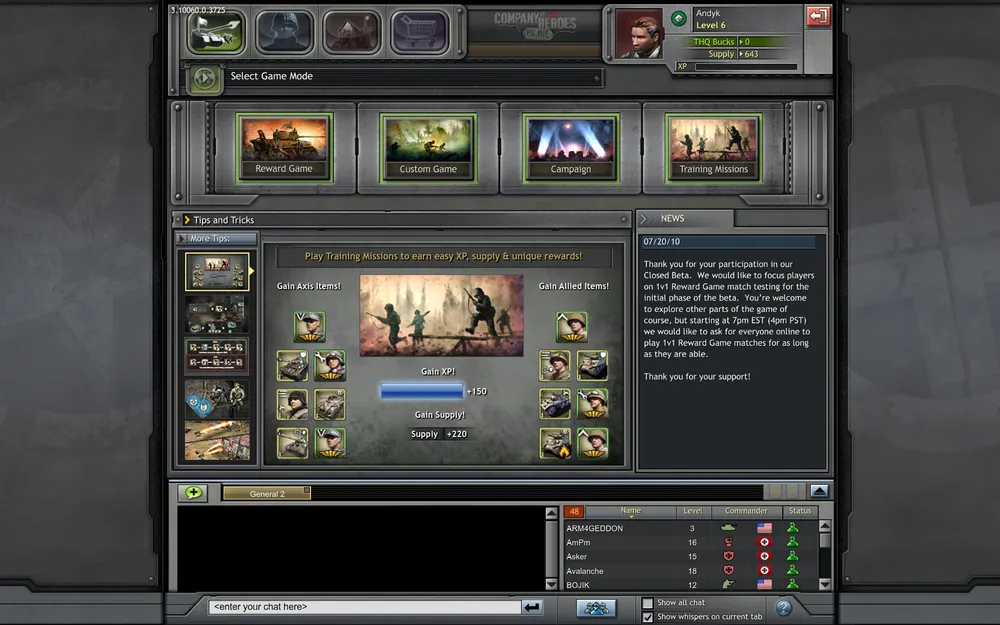
Task: Enable the Show all chat checkbox
Action: click(647, 603)
